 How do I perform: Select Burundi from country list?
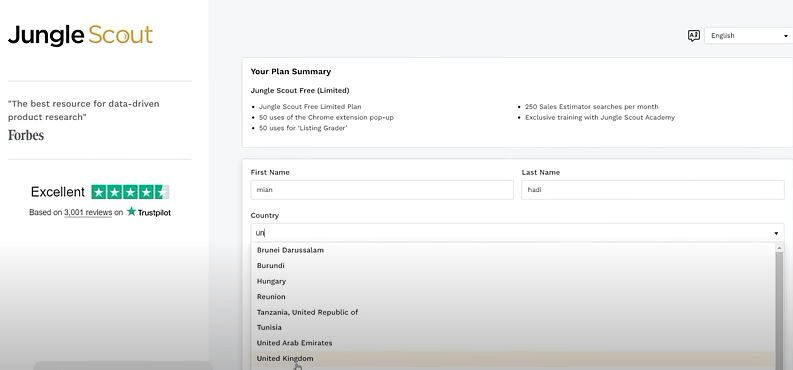pos(513,265)
